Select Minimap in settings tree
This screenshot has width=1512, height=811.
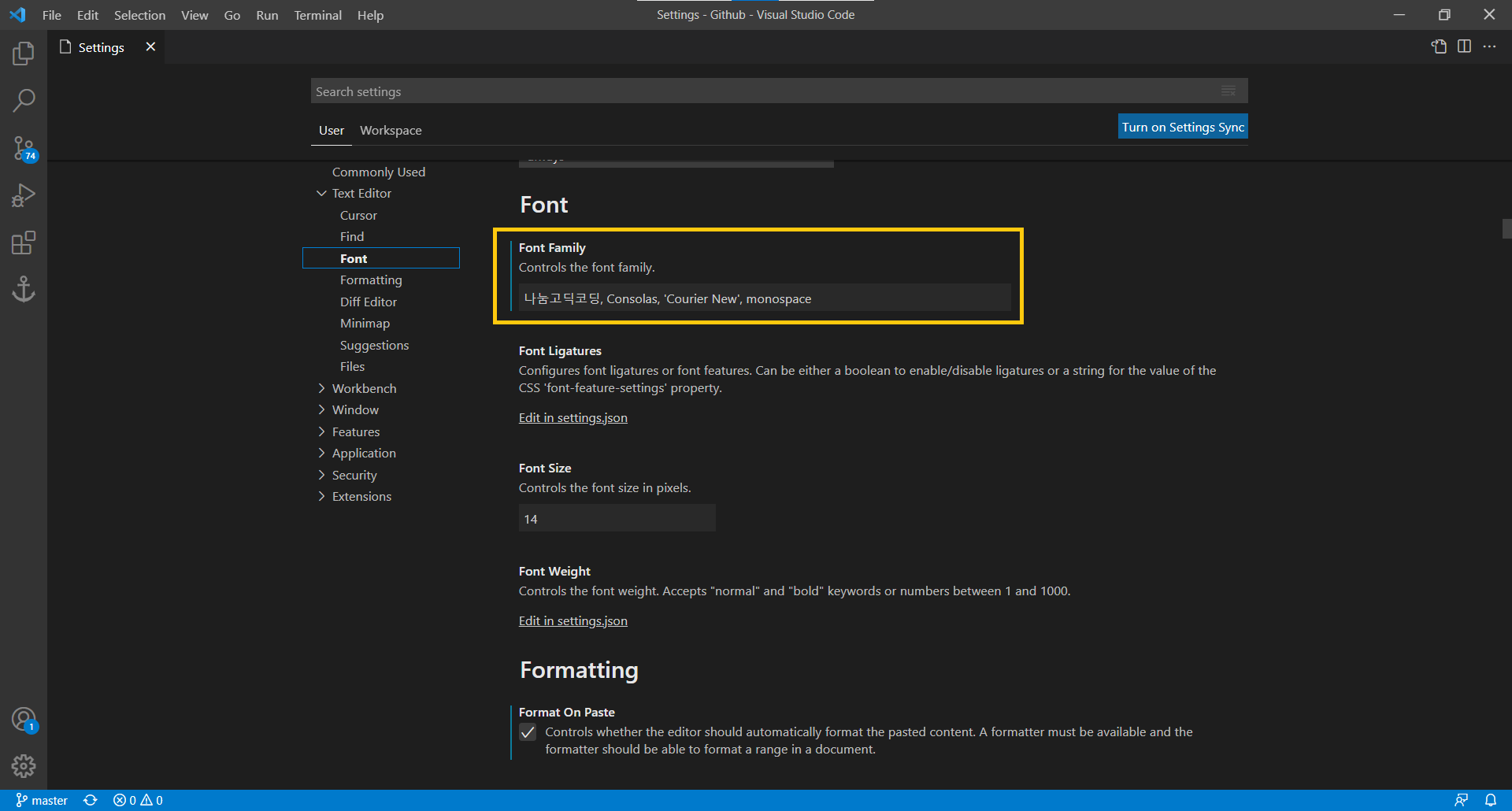[365, 323]
